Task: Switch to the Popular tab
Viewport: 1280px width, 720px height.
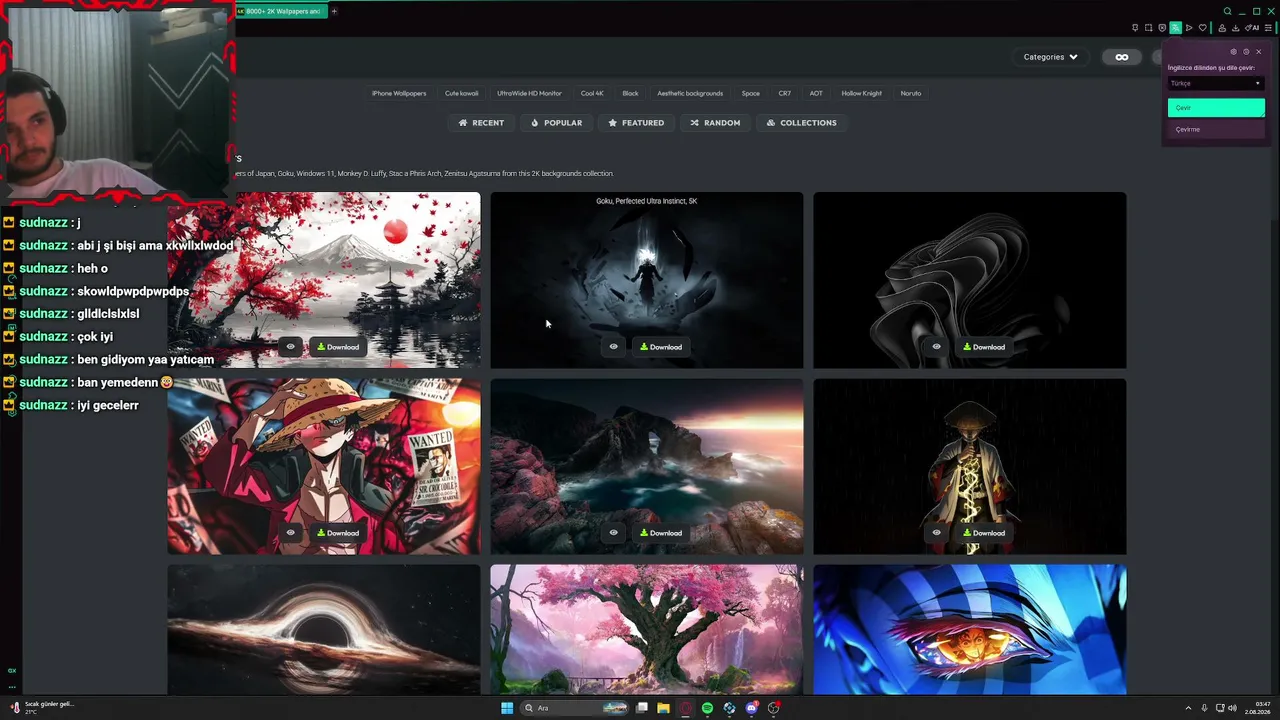Action: pos(556,123)
